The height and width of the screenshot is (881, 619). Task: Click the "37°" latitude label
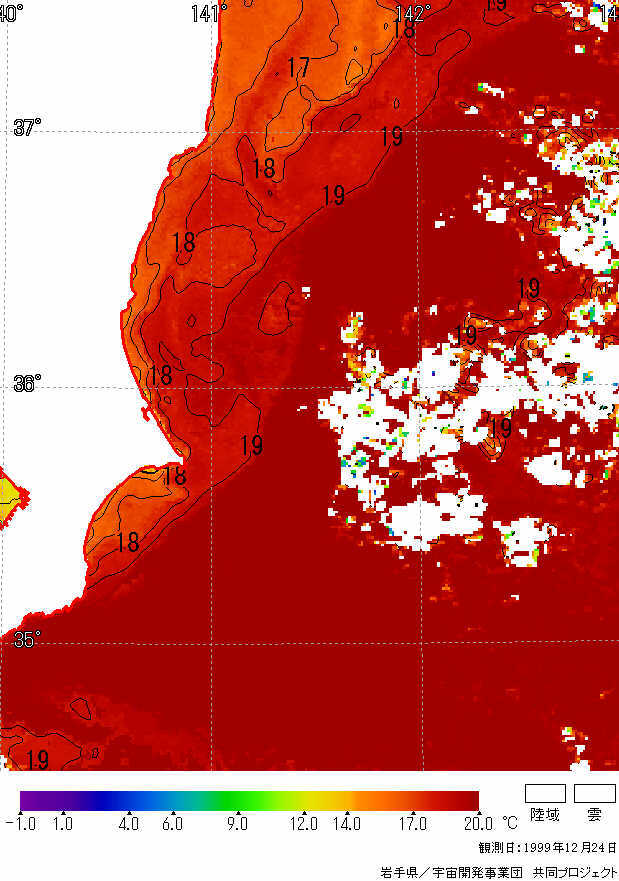point(28,127)
